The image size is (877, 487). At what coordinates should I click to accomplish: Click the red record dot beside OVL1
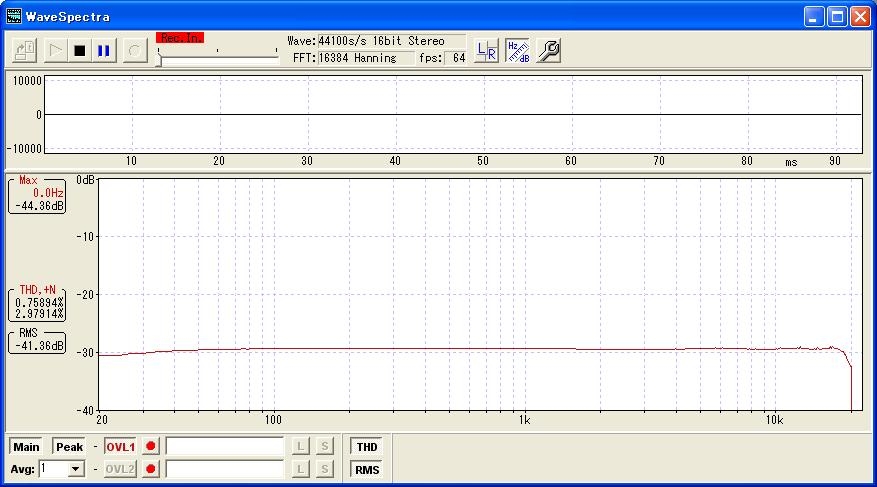151,447
